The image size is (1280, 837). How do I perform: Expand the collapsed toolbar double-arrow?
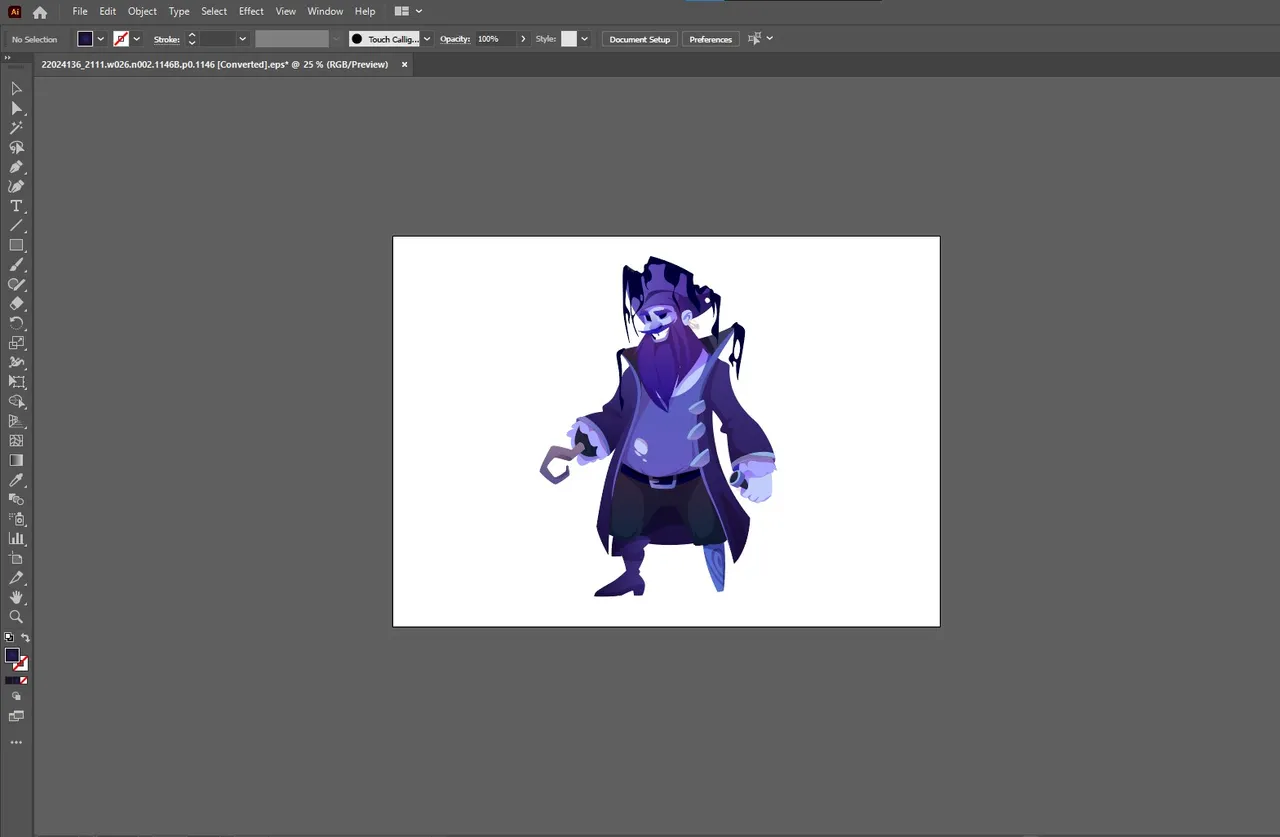[8, 58]
